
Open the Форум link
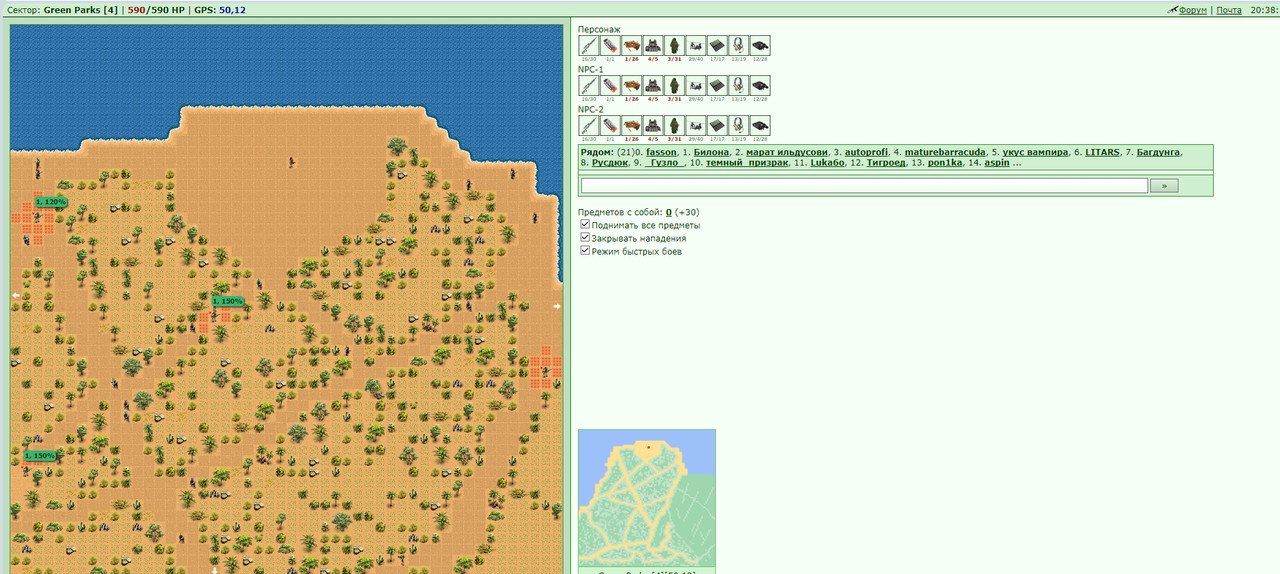(x=1192, y=10)
